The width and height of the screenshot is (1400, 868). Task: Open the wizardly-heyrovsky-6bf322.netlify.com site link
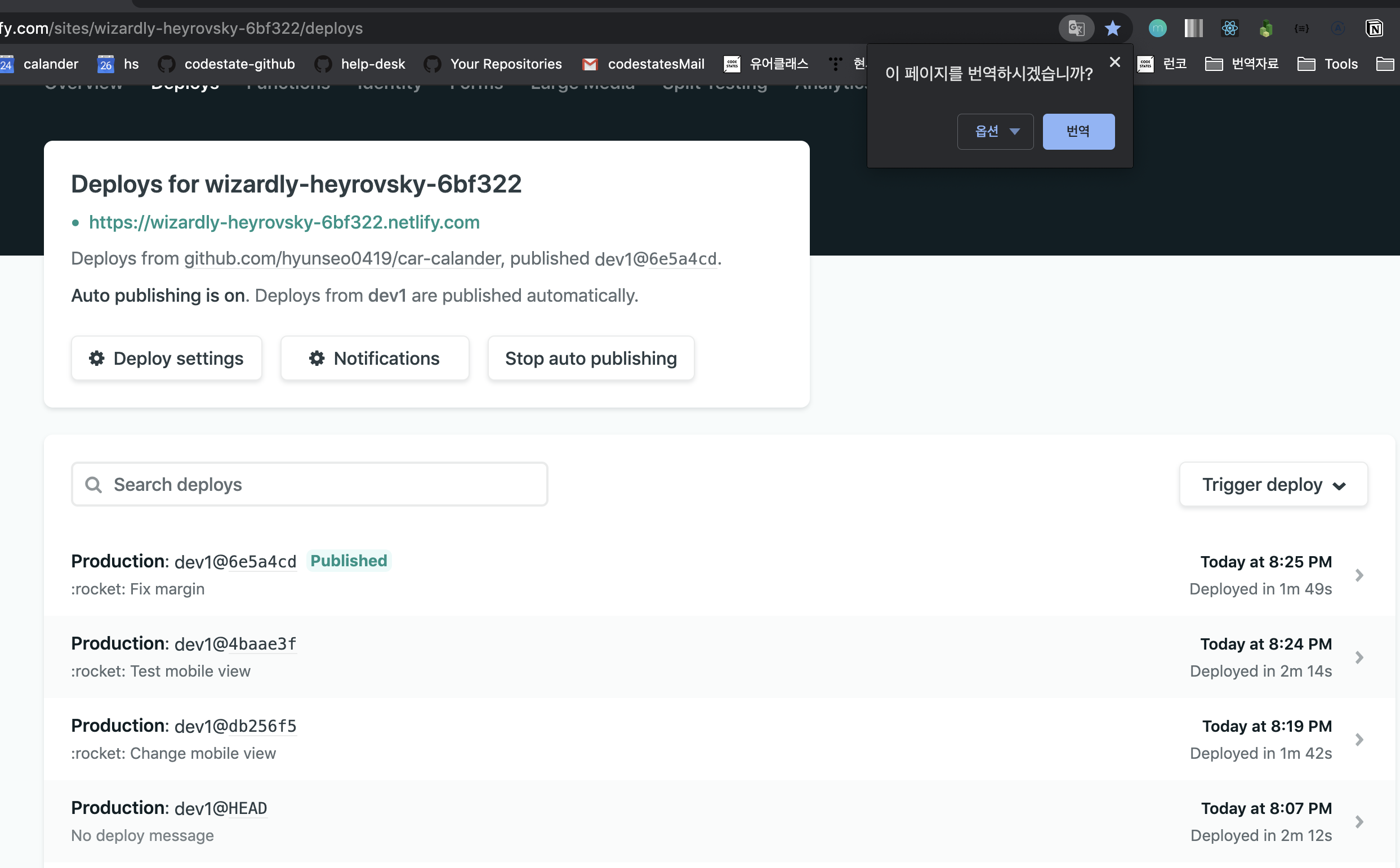(x=284, y=222)
